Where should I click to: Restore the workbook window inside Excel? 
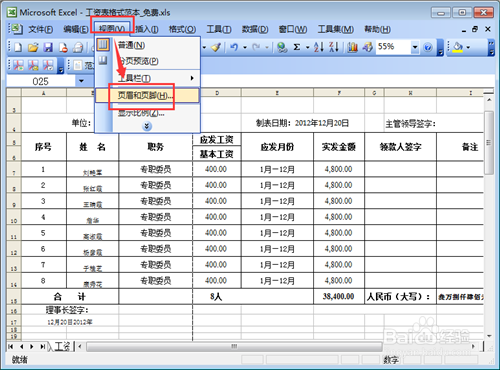[475, 29]
